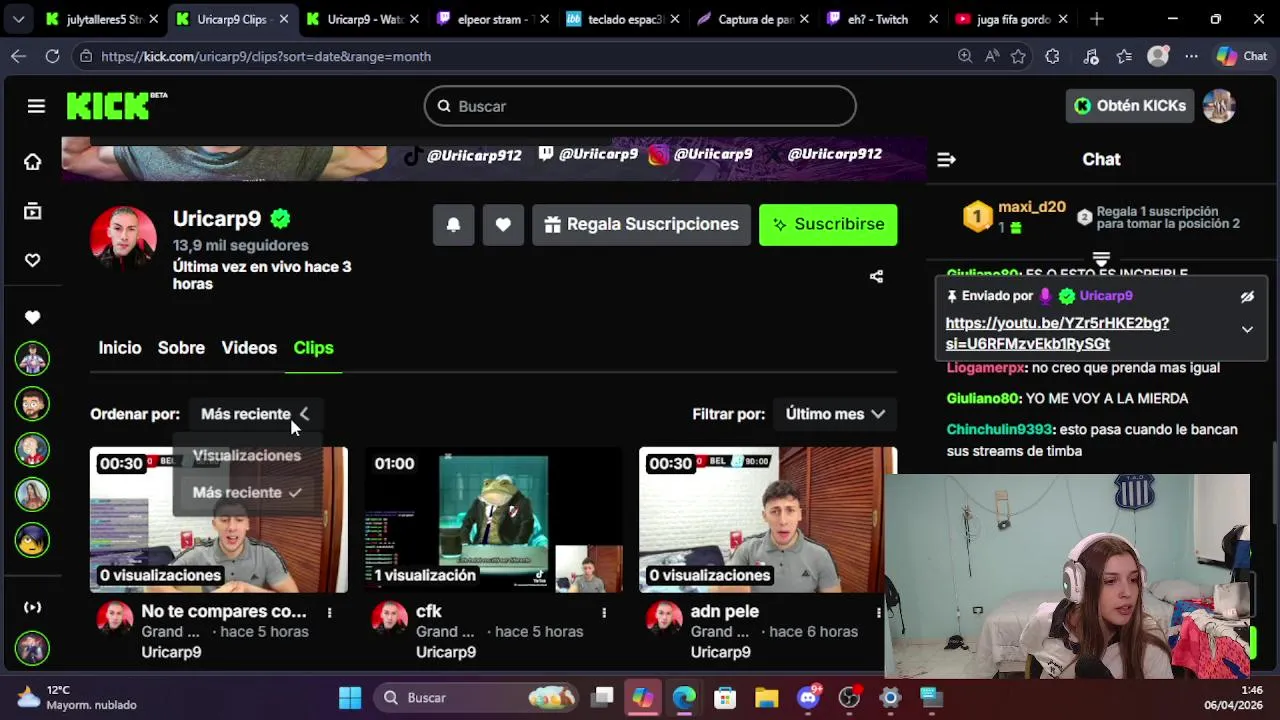Screen dimensions: 1280x720
Task: Switch to the Inicio tab
Action: pos(120,348)
